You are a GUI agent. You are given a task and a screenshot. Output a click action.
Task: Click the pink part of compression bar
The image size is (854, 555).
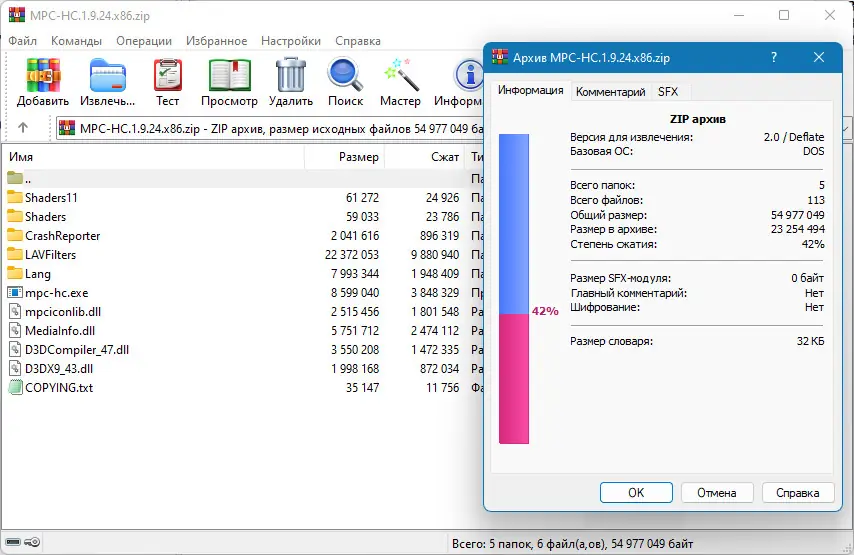point(514,379)
